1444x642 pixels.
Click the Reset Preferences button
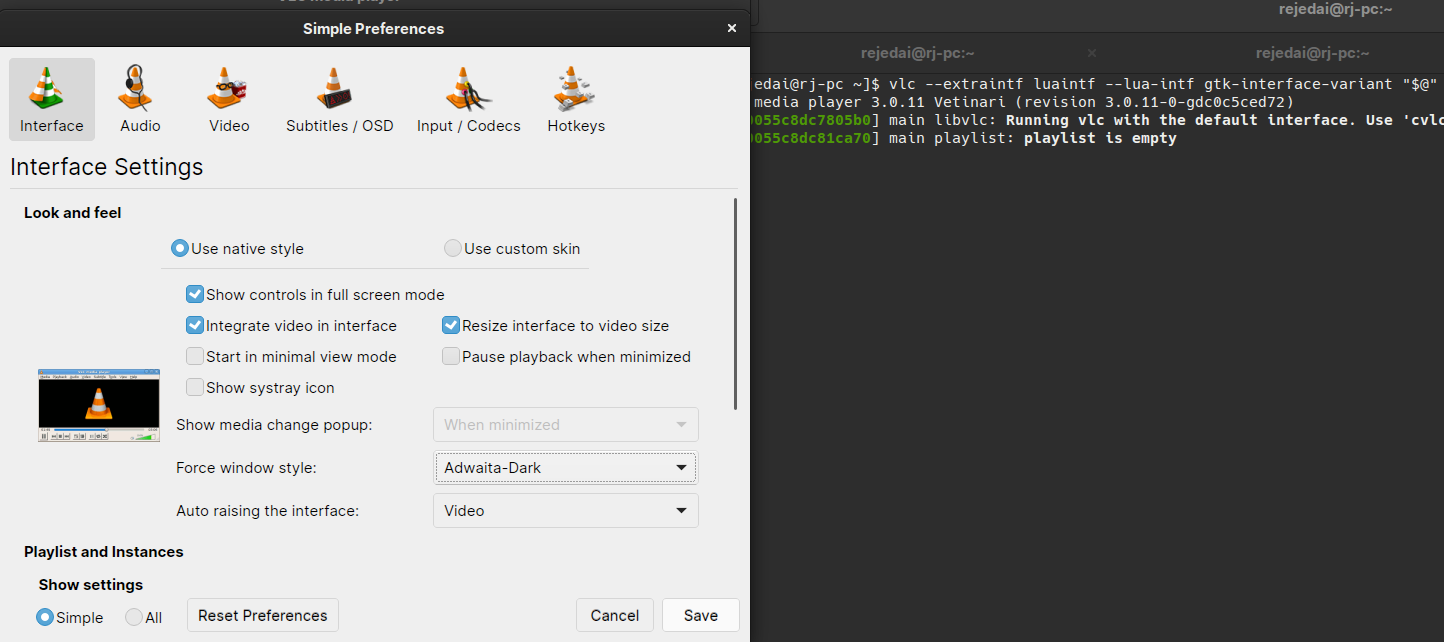pyautogui.click(x=263, y=616)
